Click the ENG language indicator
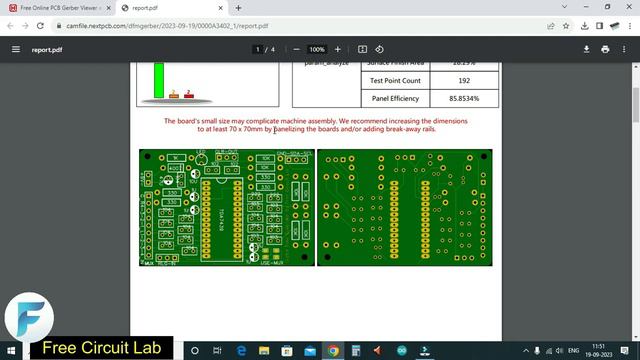Viewport: 640px width, 360px height. pos(573,351)
